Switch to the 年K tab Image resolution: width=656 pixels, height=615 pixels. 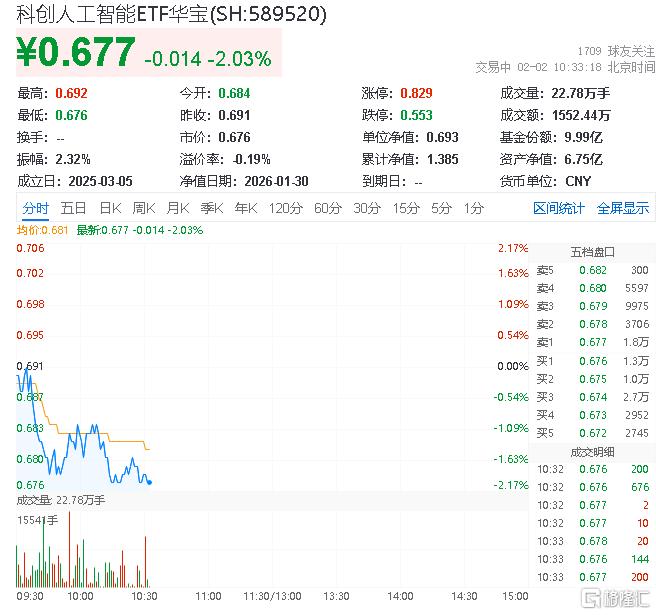[x=246, y=208]
